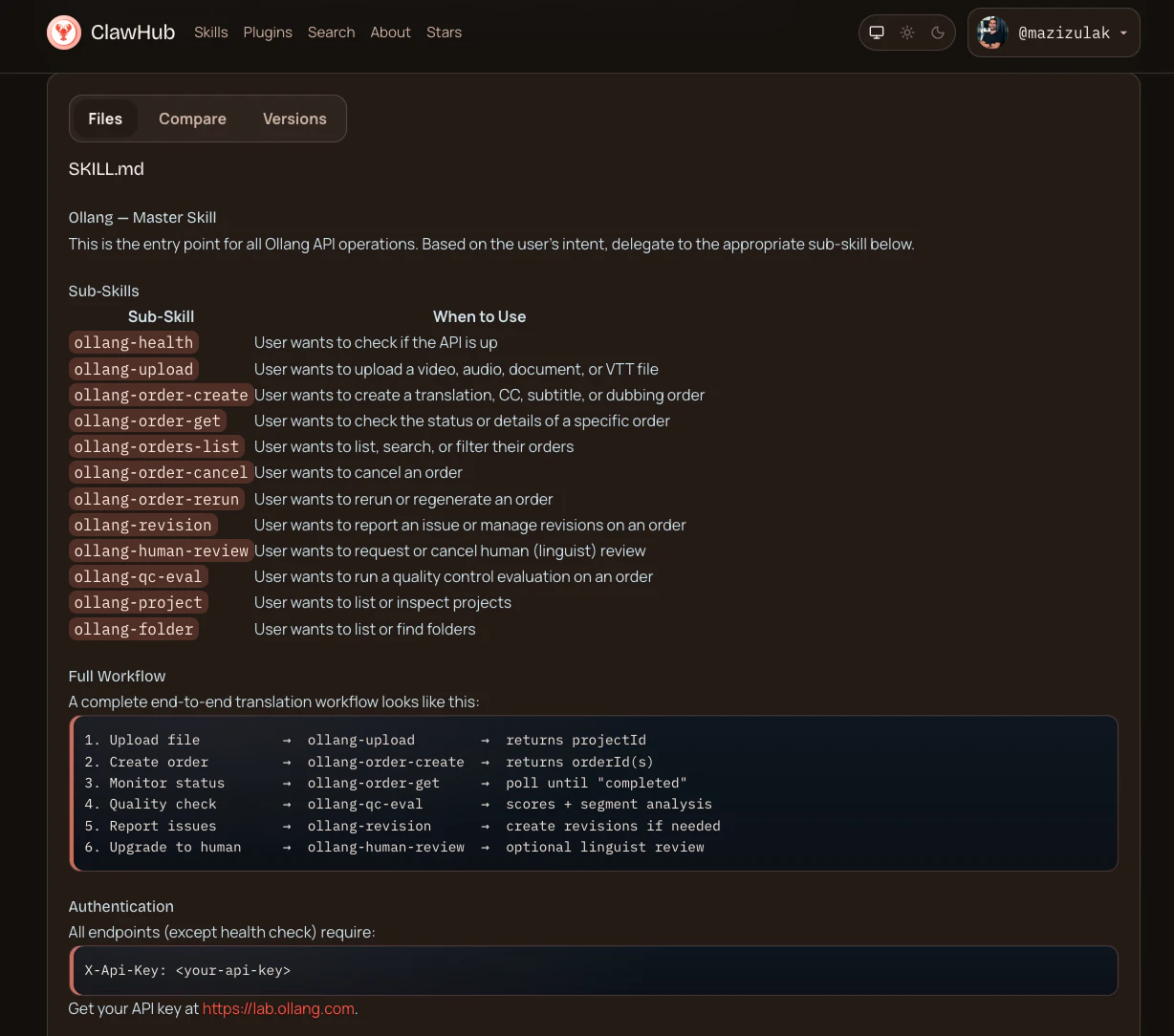Click 'User wants to list or find folders'
This screenshot has width=1174, height=1036.
click(365, 629)
